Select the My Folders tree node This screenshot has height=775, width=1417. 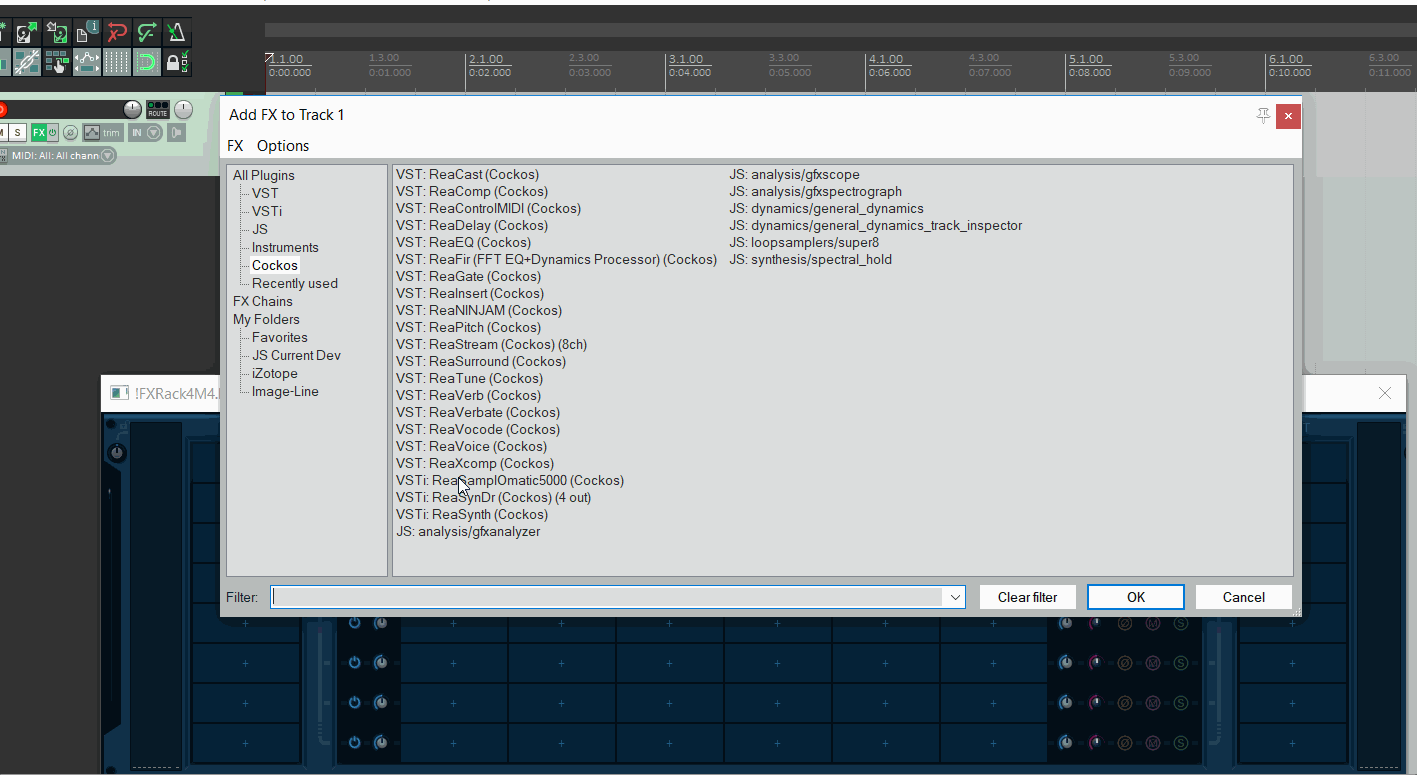coord(266,319)
